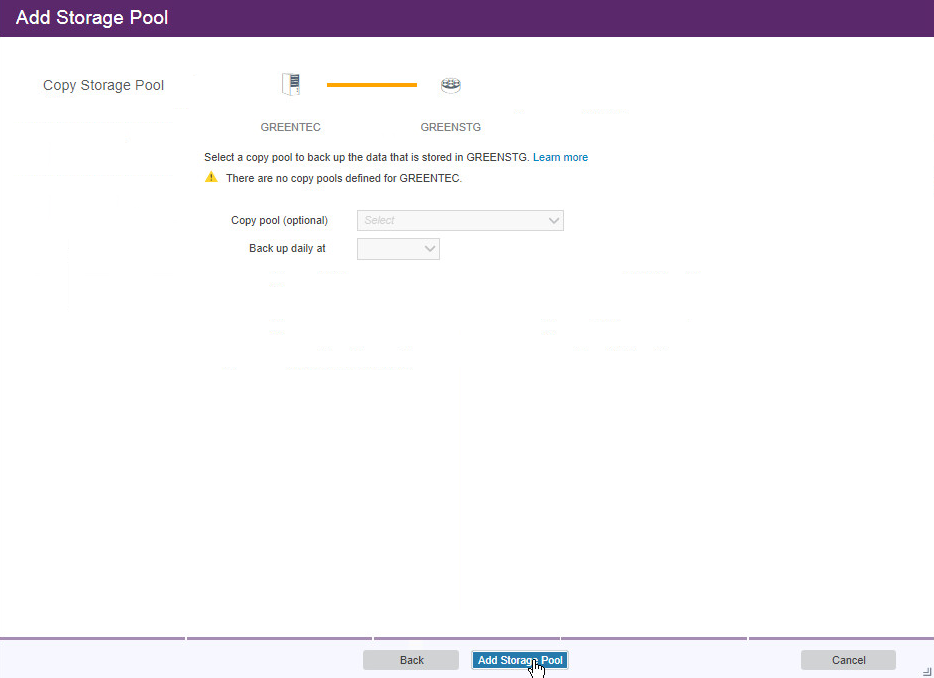Click the first wizard progress segment
Screen dimensions: 934x678
coord(92,638)
